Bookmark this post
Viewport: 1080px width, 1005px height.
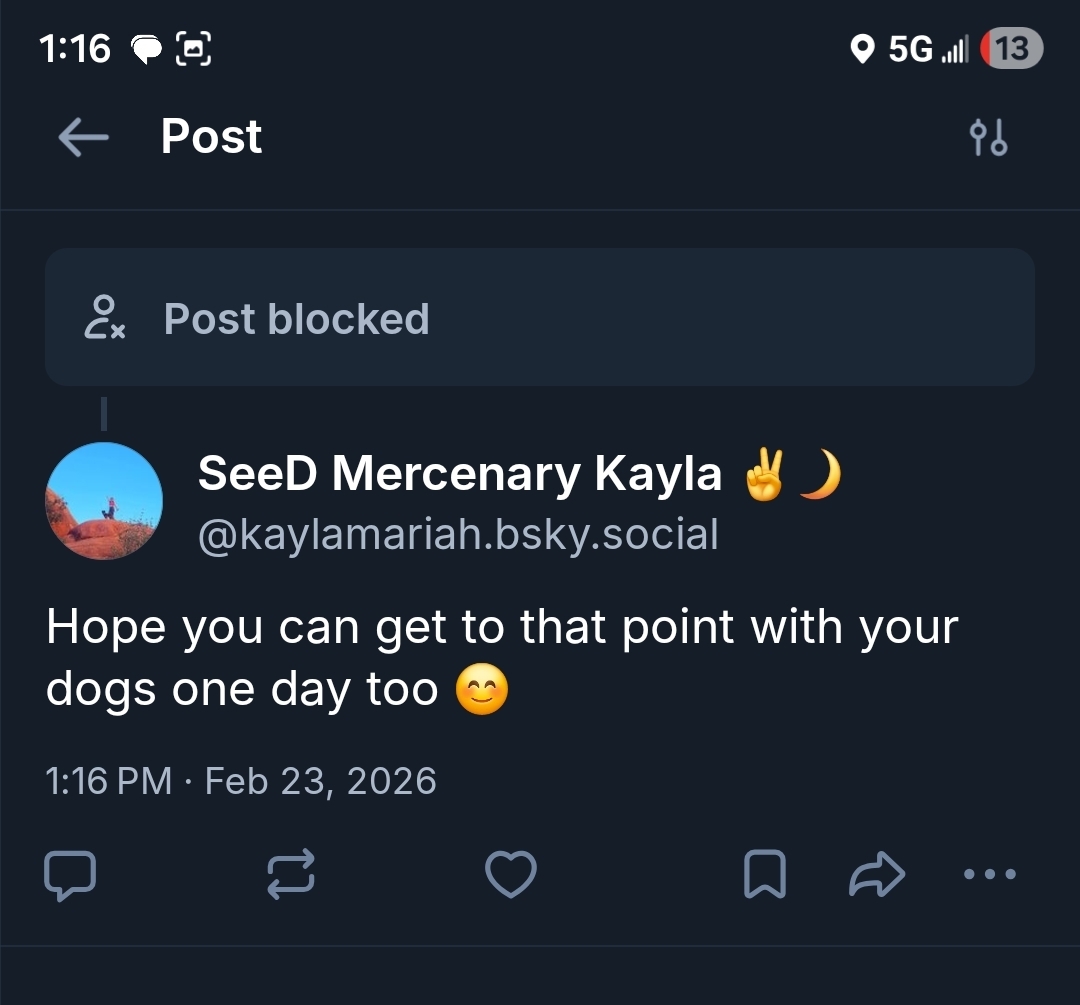(x=765, y=875)
